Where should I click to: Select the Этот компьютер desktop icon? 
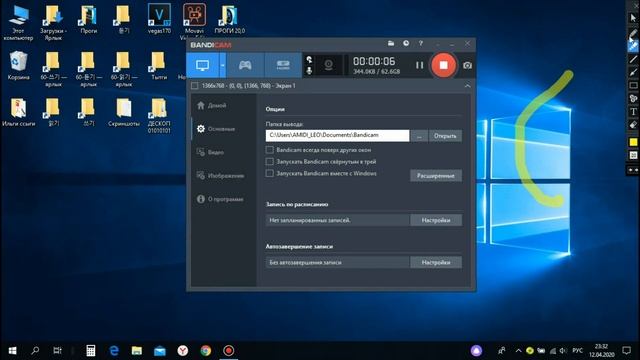pyautogui.click(x=18, y=22)
